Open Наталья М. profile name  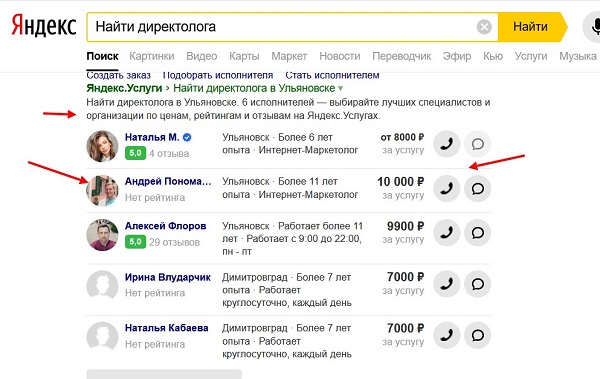click(152, 137)
